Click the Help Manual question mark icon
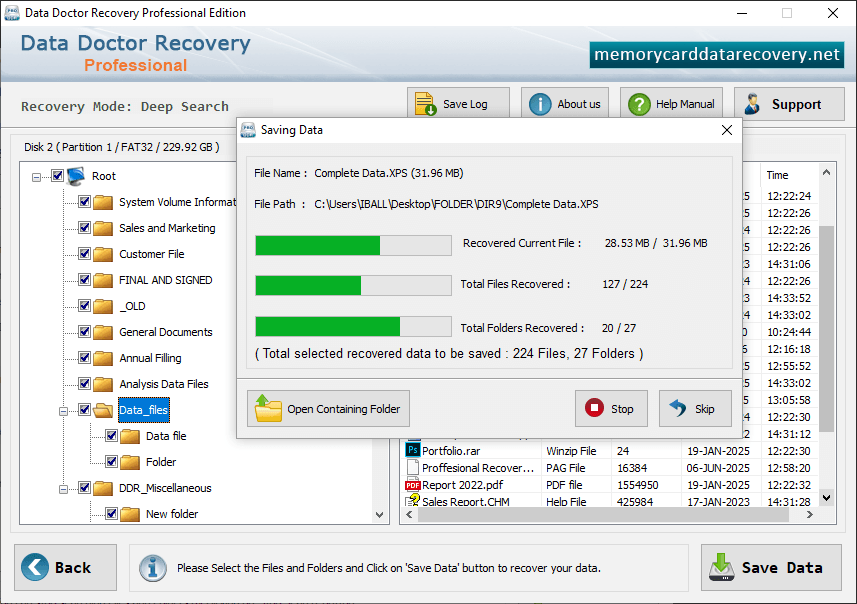Screen dimensions: 857x604 [639, 104]
